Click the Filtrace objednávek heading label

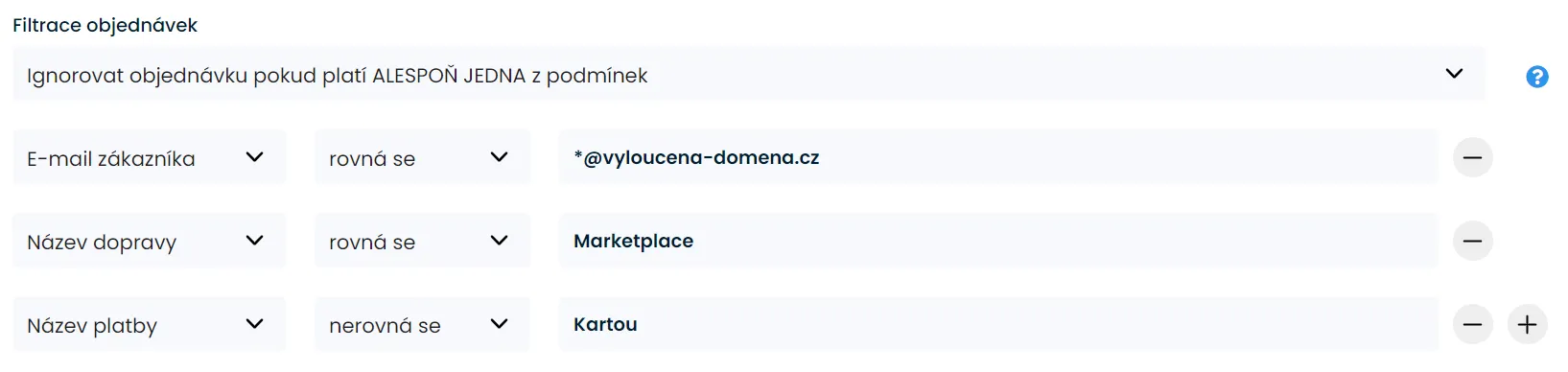[105, 26]
